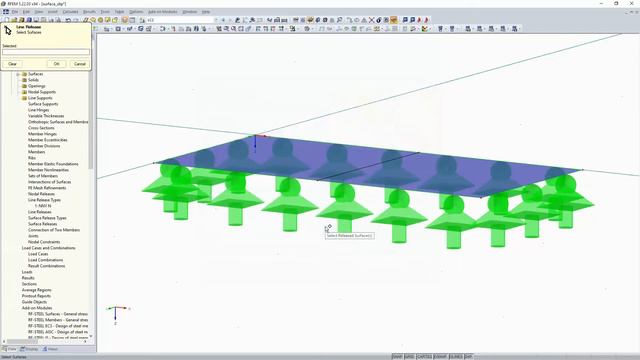
Task: Toggle GLINES in status bar
Action: click(x=456, y=357)
